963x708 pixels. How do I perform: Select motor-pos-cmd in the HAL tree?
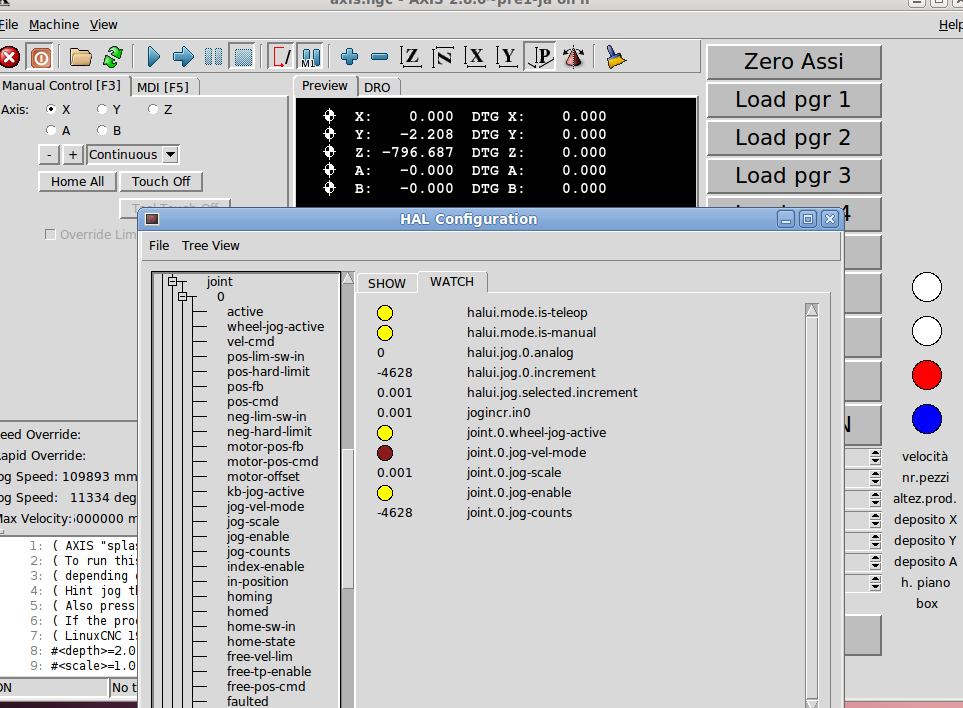pyautogui.click(x=273, y=462)
